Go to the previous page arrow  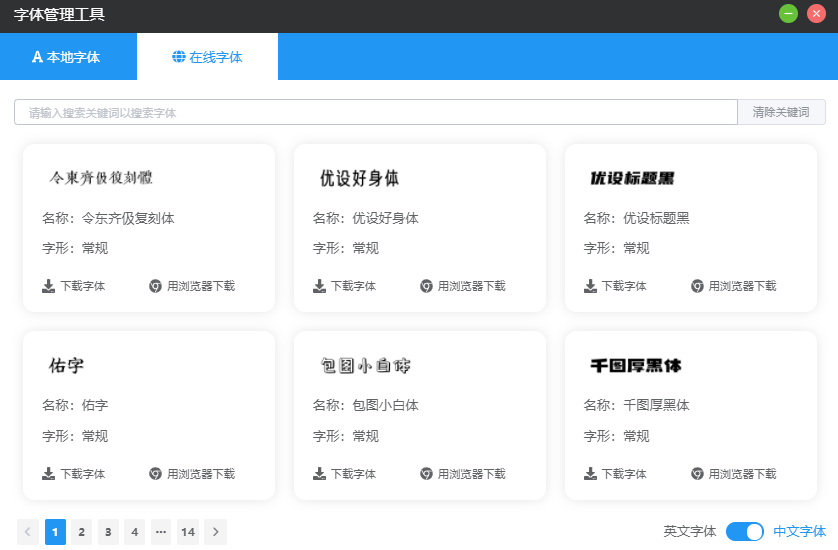tap(28, 532)
